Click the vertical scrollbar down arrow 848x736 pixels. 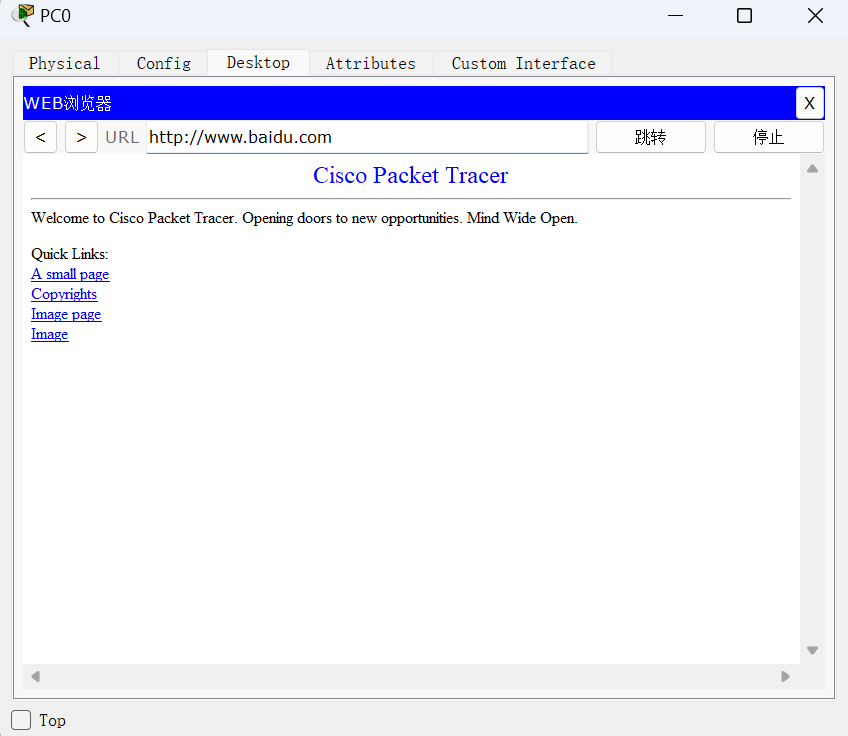(812, 650)
